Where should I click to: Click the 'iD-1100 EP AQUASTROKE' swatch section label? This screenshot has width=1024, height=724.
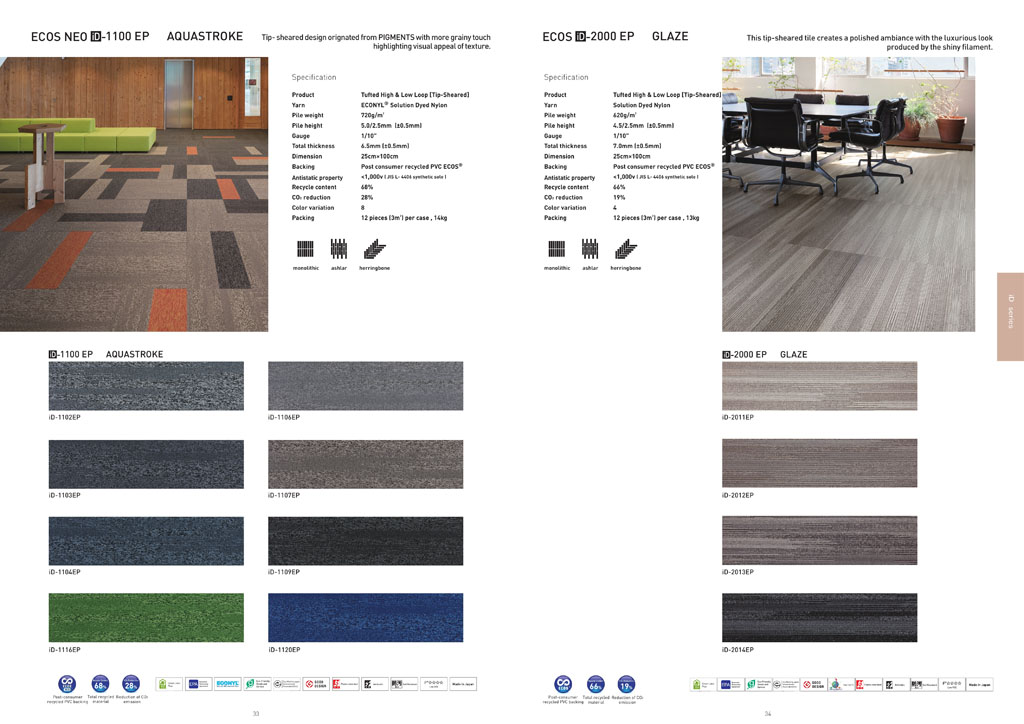click(106, 354)
